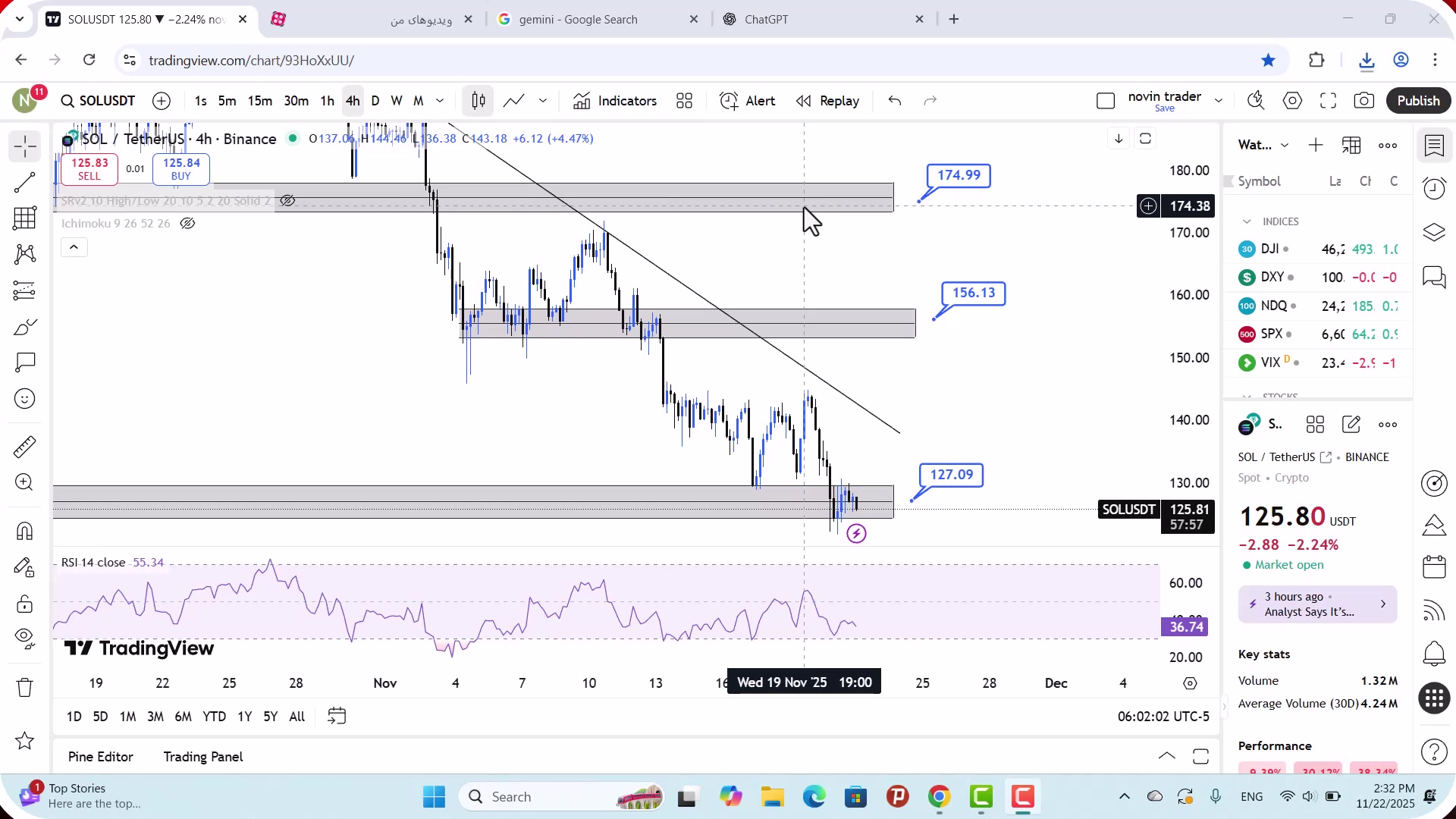The height and width of the screenshot is (819, 1456).
Task: Open favorites toolbar star icon
Action: pyautogui.click(x=24, y=741)
